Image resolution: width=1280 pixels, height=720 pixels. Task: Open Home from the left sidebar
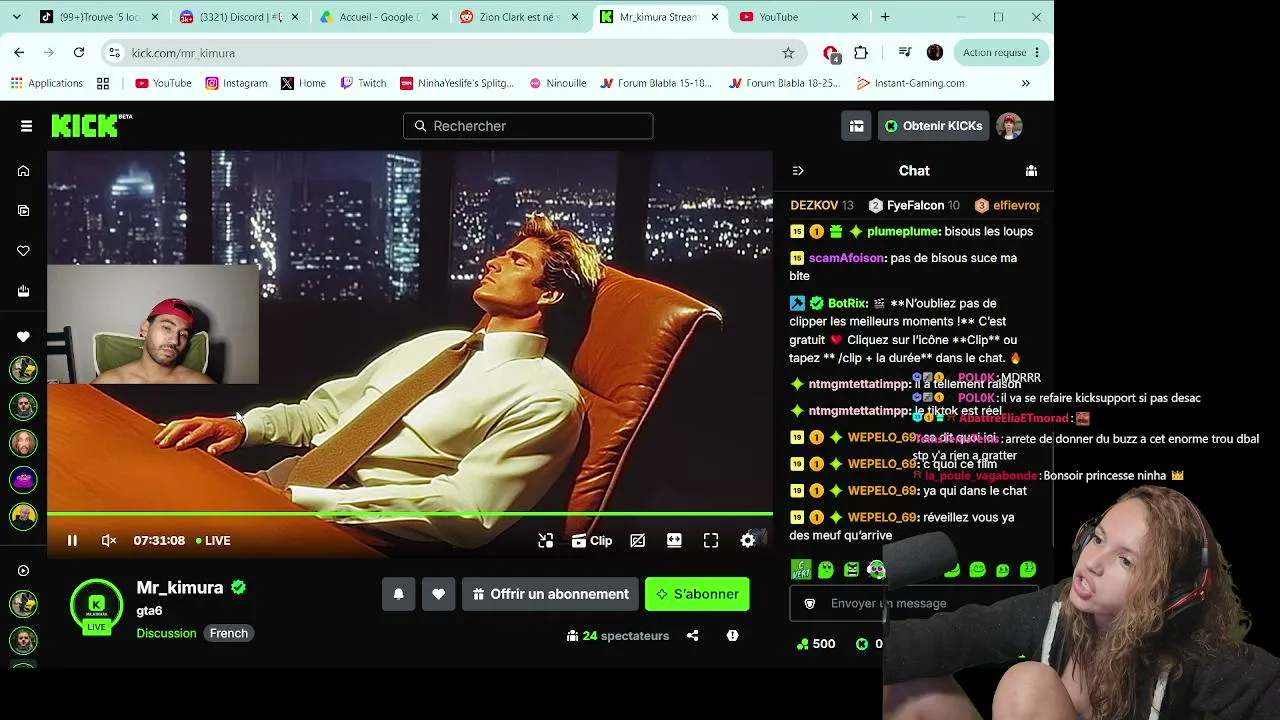(x=23, y=171)
